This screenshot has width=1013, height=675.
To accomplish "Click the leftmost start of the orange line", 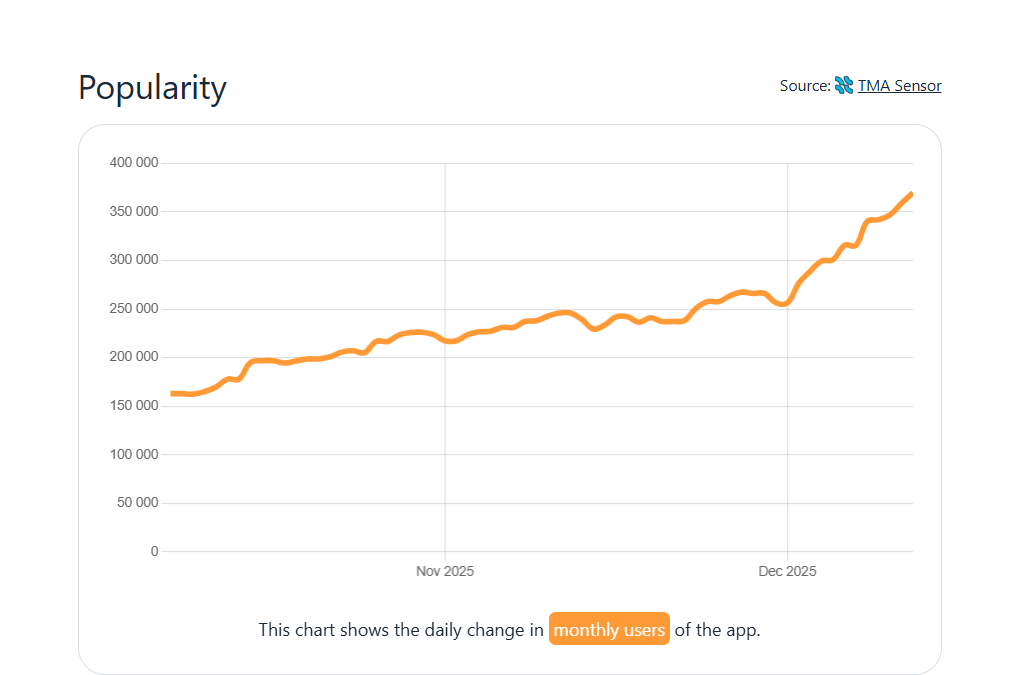I will [x=173, y=394].
